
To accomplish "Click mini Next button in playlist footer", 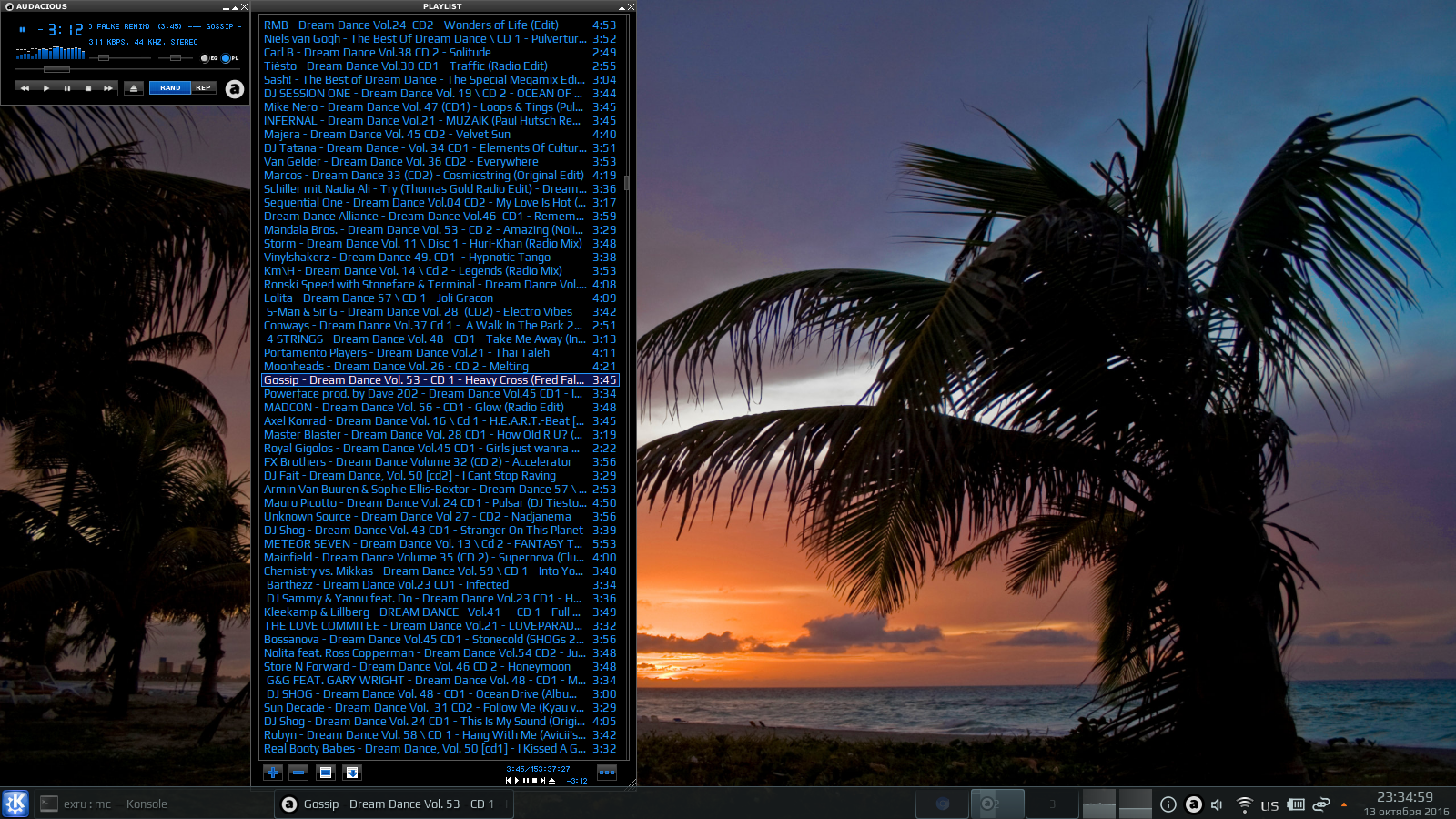I will tap(542, 780).
